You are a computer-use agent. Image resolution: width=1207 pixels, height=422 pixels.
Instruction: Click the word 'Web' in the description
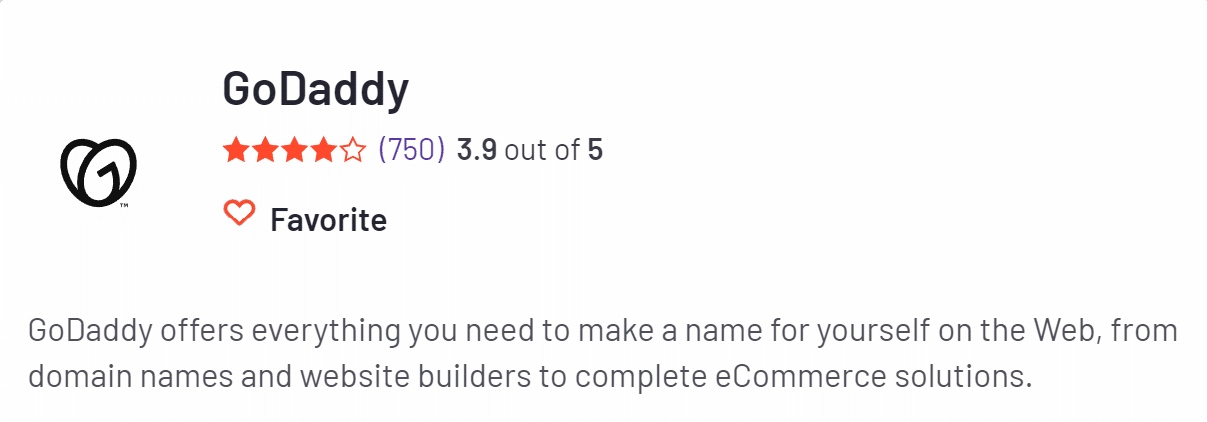coord(1070,330)
